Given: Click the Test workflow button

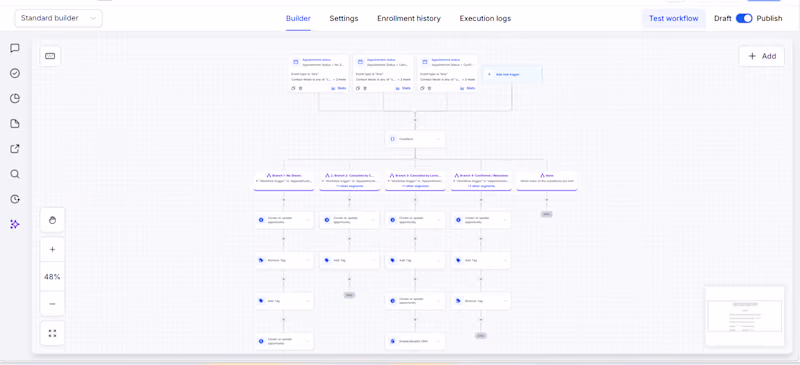Looking at the screenshot, I should click(673, 18).
